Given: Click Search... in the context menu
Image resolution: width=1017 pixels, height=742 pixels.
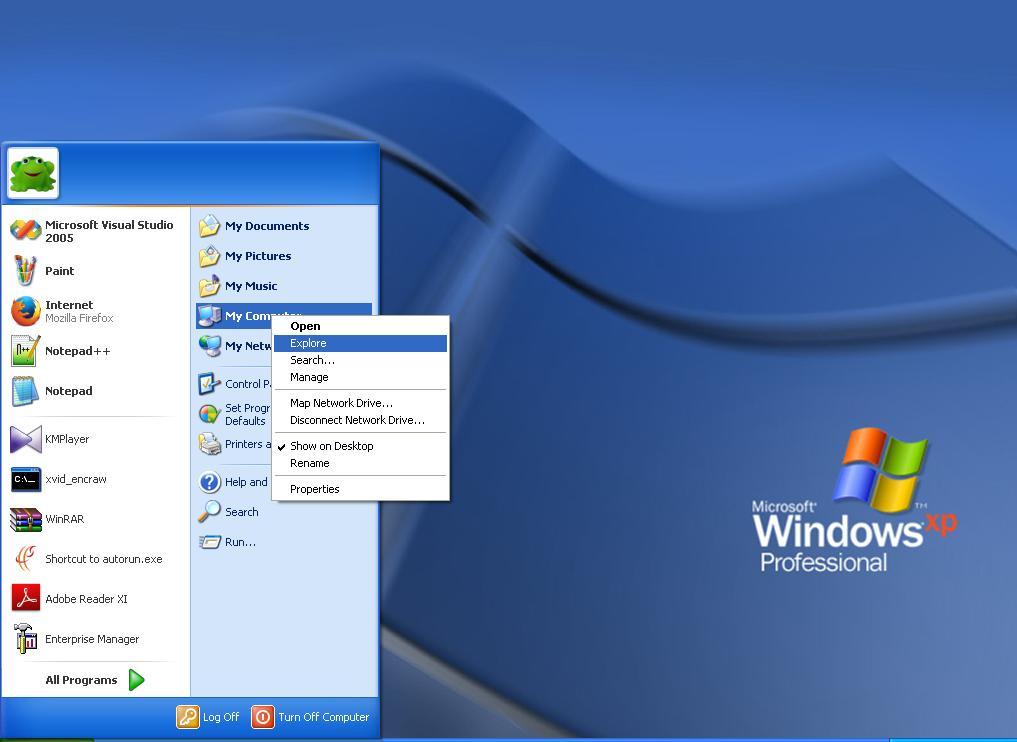Looking at the screenshot, I should (x=360, y=360).
